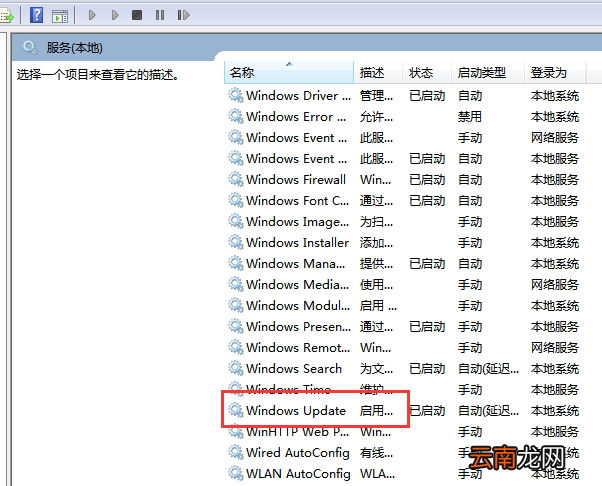Select the Windows Image... service name
The height and width of the screenshot is (486, 602).
click(x=298, y=222)
